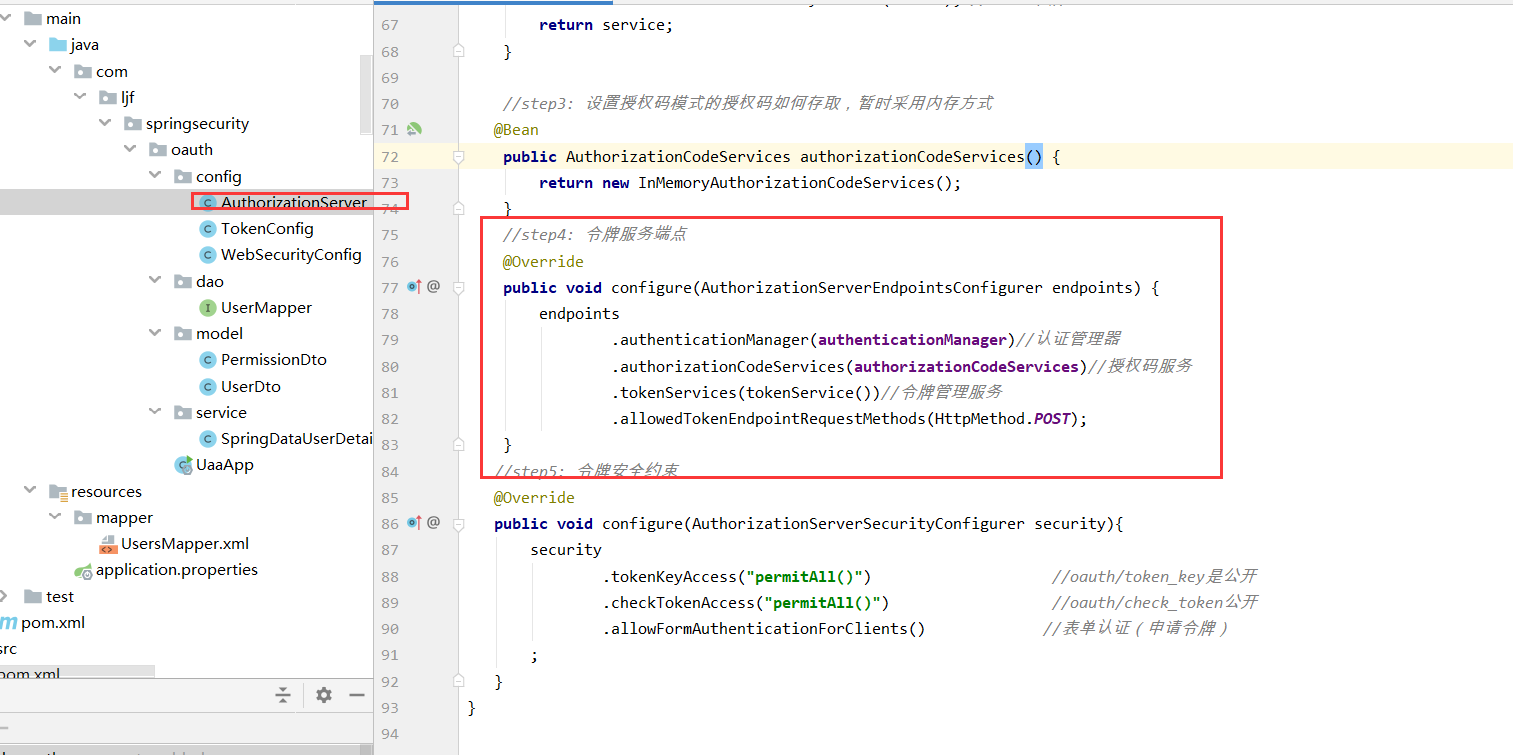Collapse the oauth package chevron
Screen dimensions: 1513x755
pyautogui.click(x=129, y=150)
